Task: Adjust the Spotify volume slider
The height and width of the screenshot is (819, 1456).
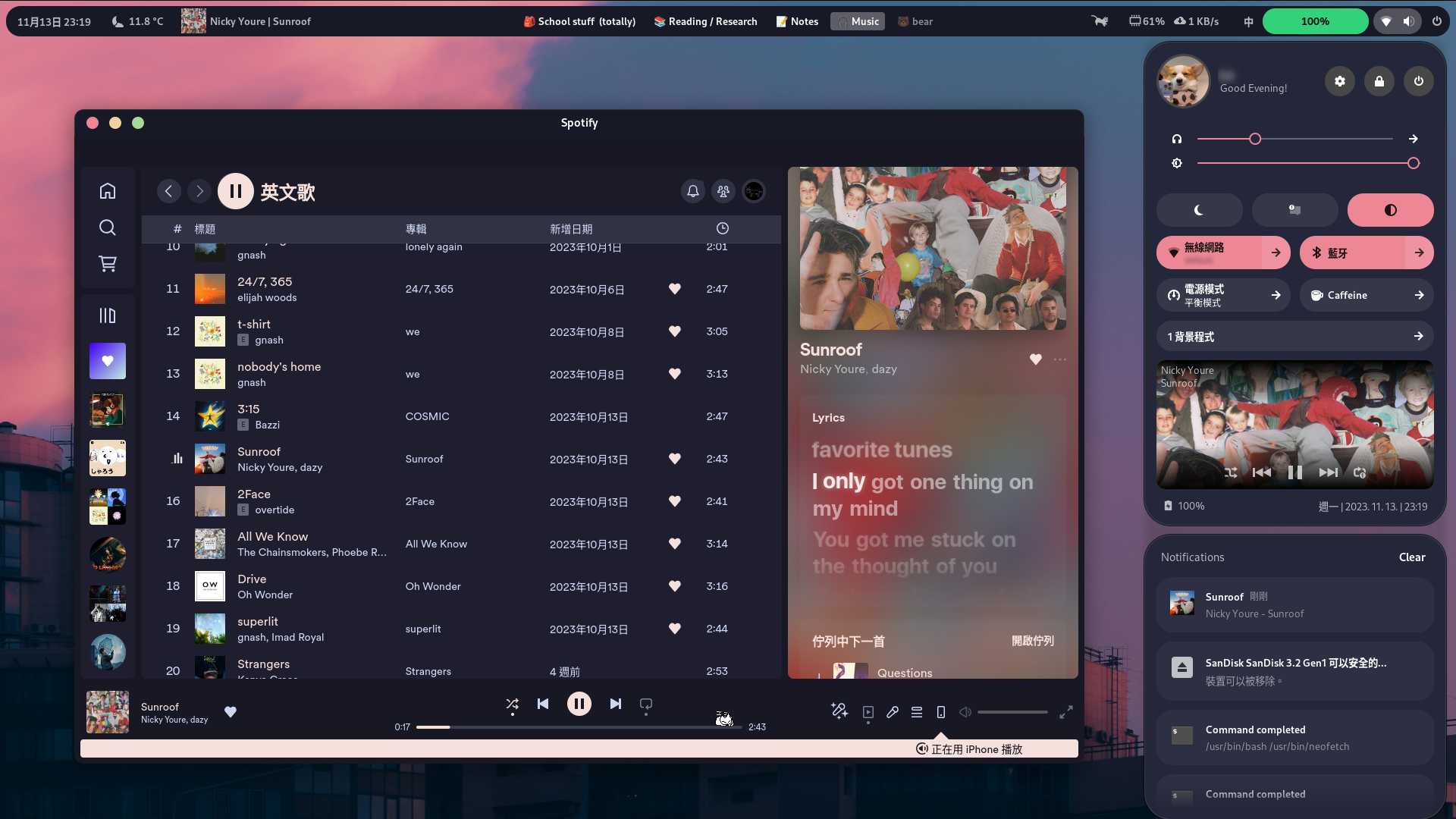Action: 1012,712
